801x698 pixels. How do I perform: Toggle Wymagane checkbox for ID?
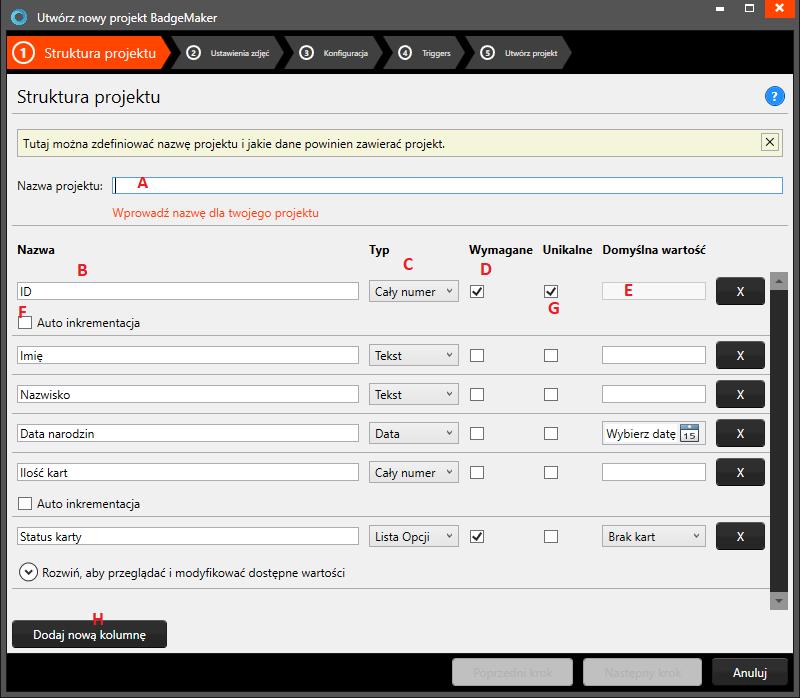(477, 291)
